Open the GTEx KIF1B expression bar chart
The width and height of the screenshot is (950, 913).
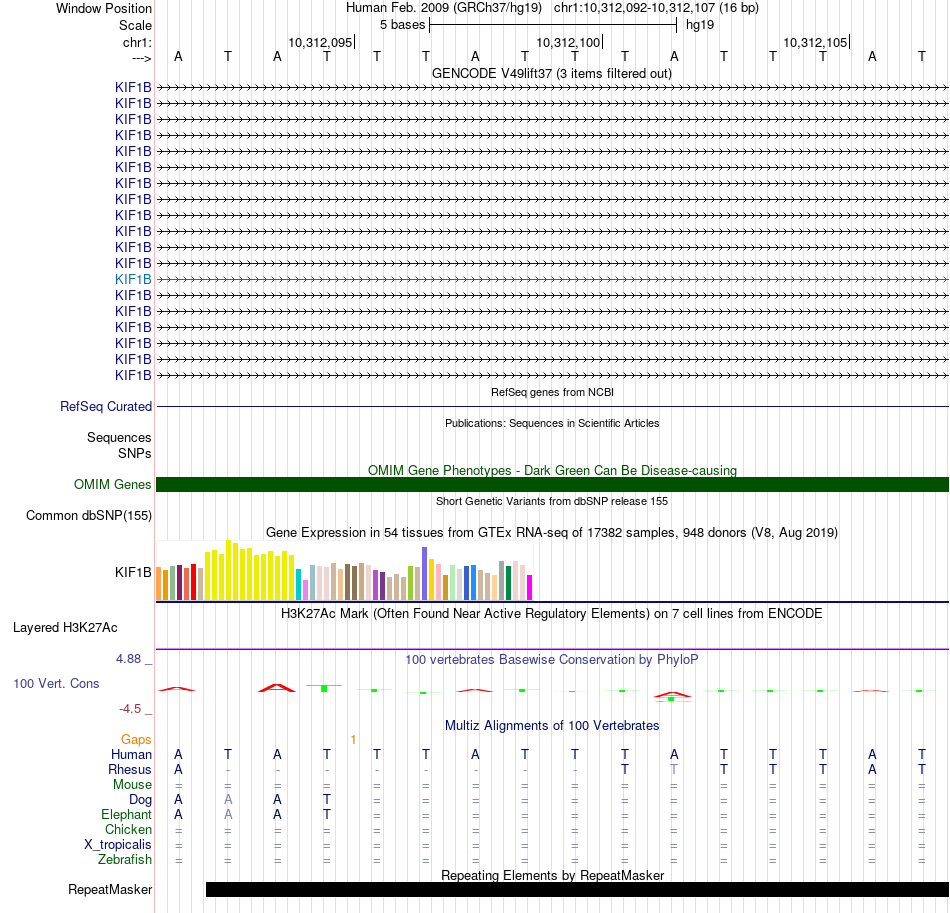coord(344,571)
